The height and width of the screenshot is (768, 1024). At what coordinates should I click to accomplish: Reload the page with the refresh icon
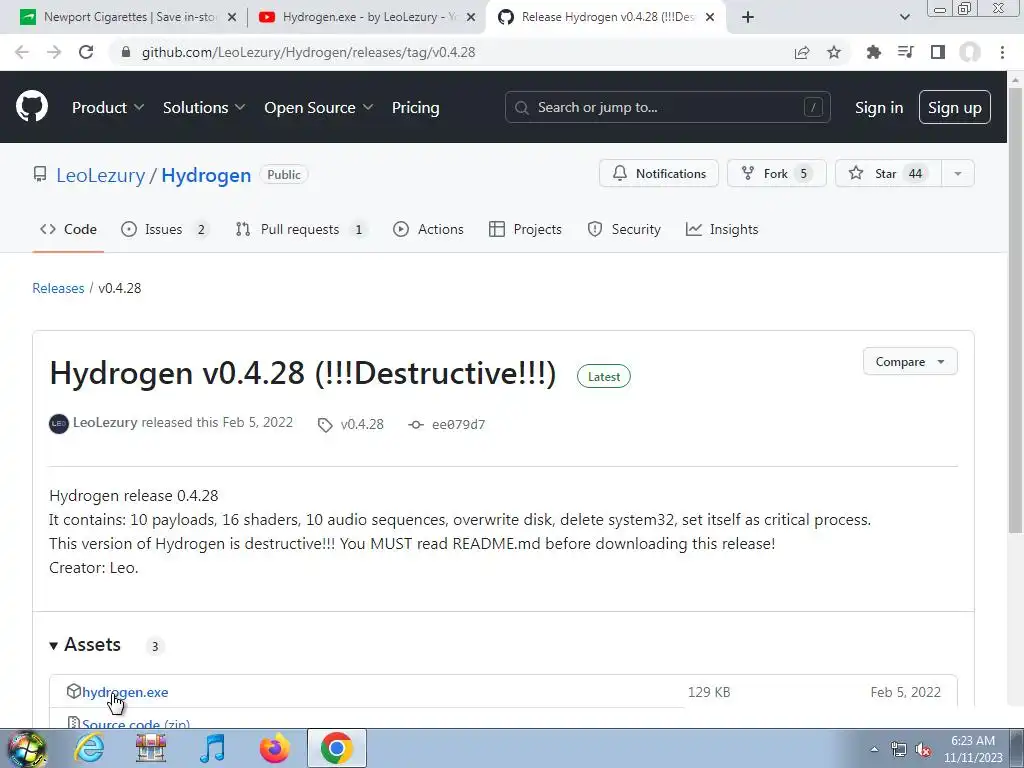(x=86, y=52)
